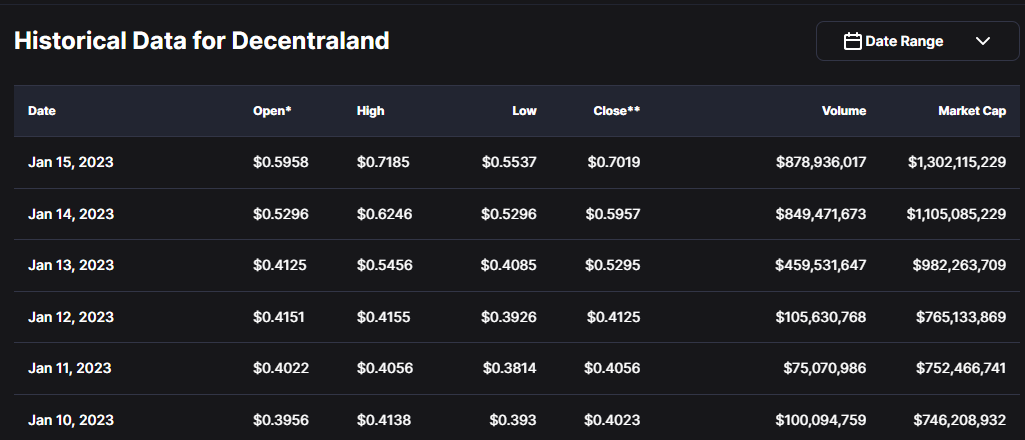Select Jan 13, 2023 volume $459,531,647
Viewport: 1025px width, 440px height.
[x=820, y=265]
